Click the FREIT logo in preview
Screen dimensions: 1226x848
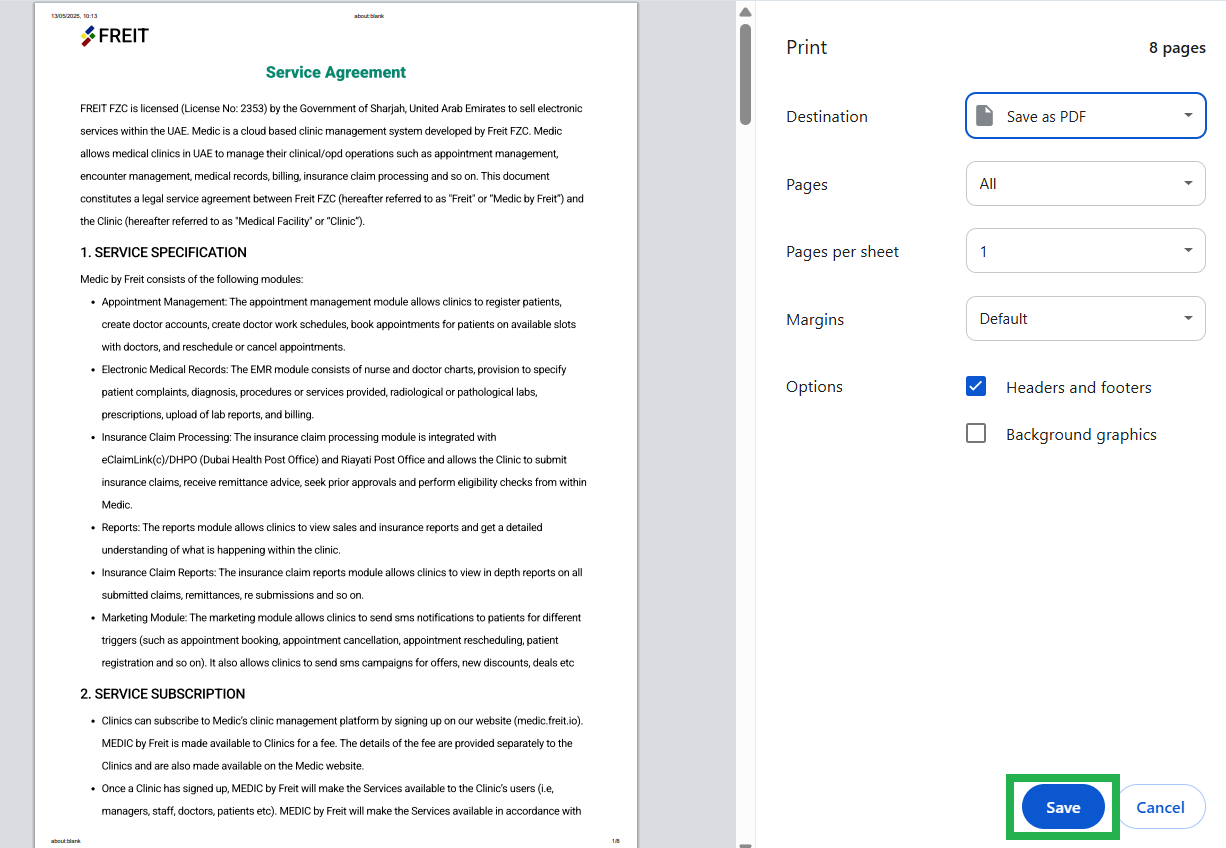point(115,36)
